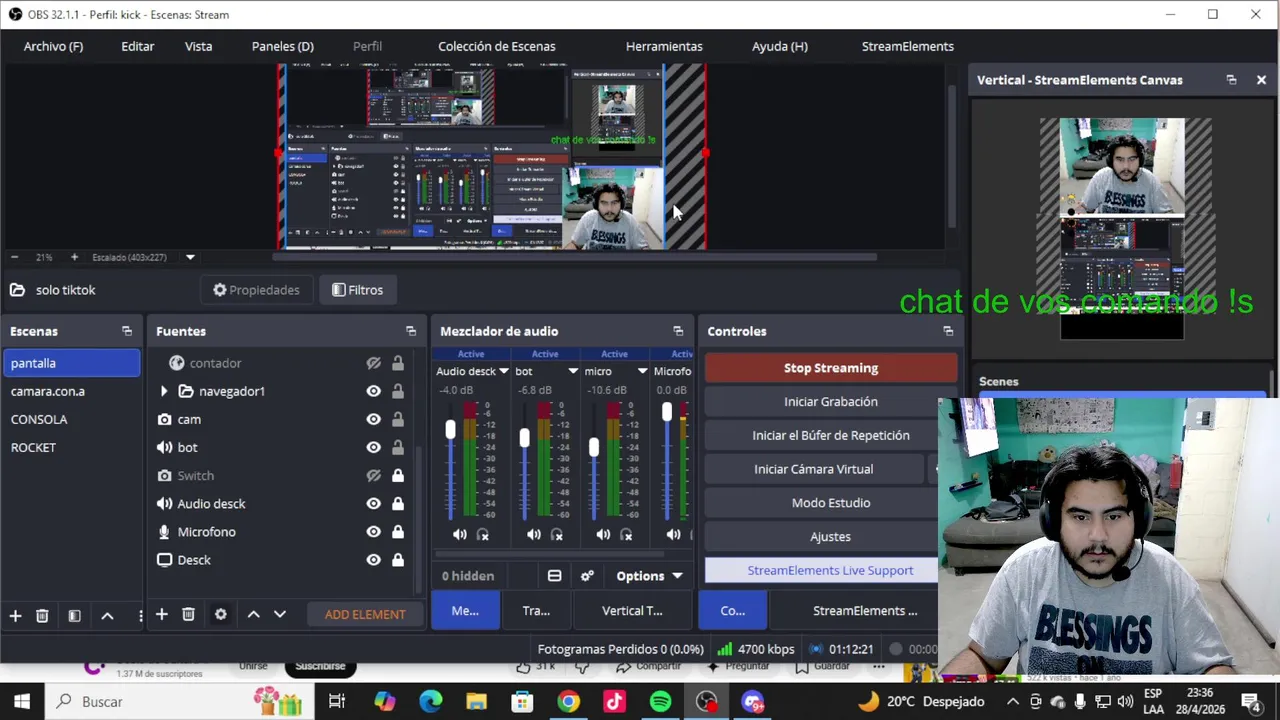Remove selected source with trash icon

pyautogui.click(x=188, y=614)
